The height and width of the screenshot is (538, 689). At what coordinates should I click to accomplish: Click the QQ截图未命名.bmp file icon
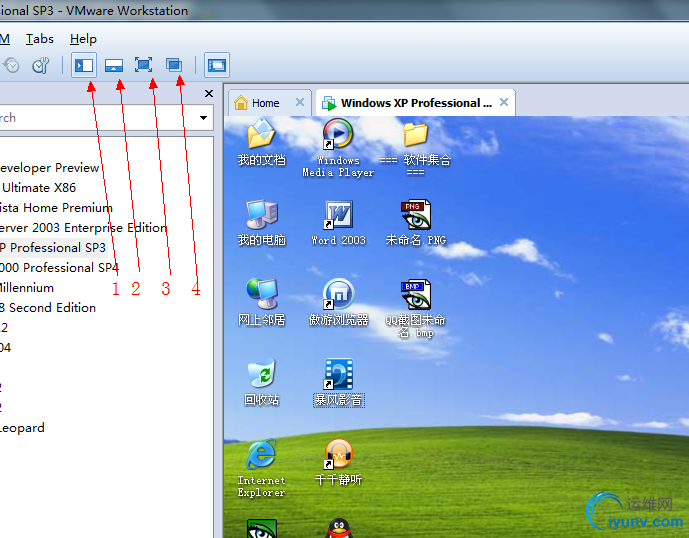click(x=416, y=309)
